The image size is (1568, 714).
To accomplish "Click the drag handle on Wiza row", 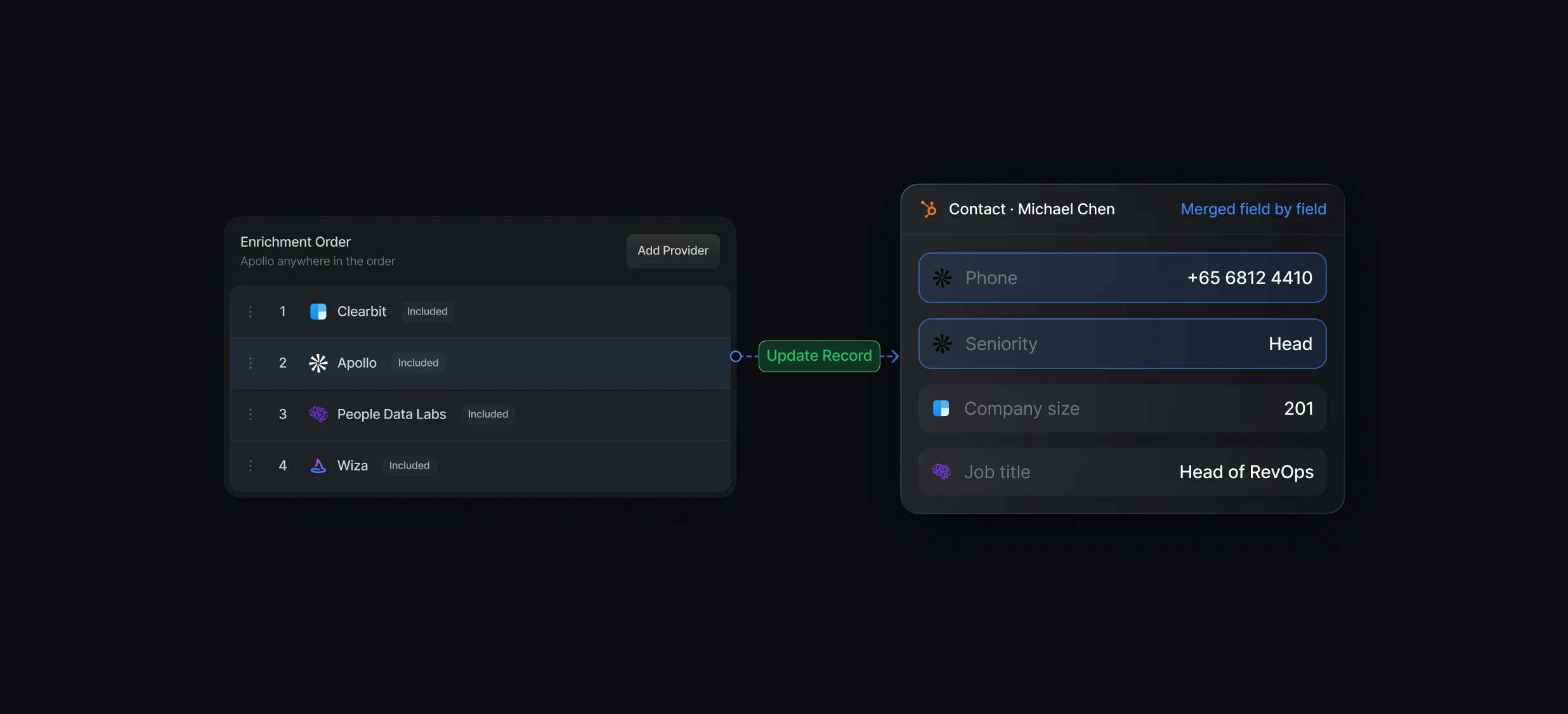I will coord(251,465).
